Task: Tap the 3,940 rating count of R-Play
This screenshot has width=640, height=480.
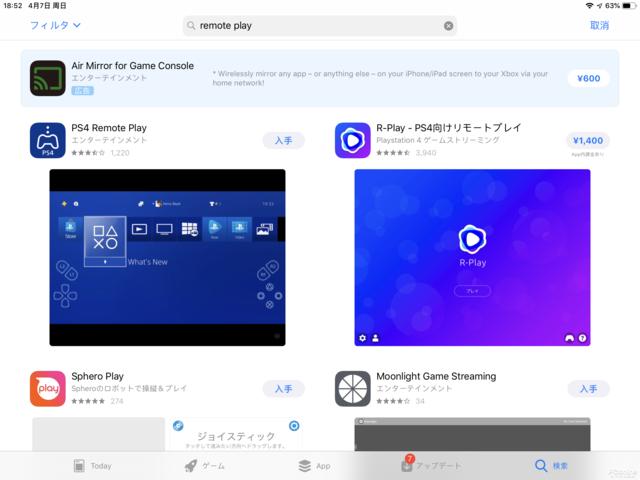Action: 426,153
